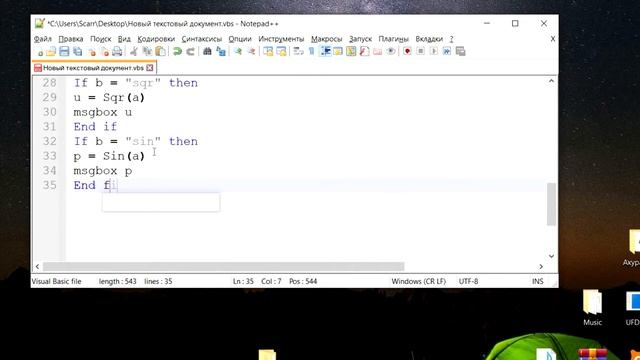Maximize the Notepad++ window
This screenshot has height=360, width=640.
515,24
